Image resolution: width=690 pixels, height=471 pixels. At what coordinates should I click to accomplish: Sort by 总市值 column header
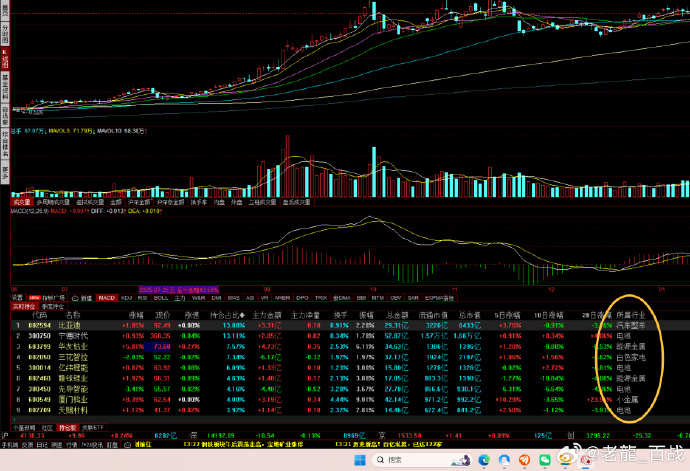[470, 315]
